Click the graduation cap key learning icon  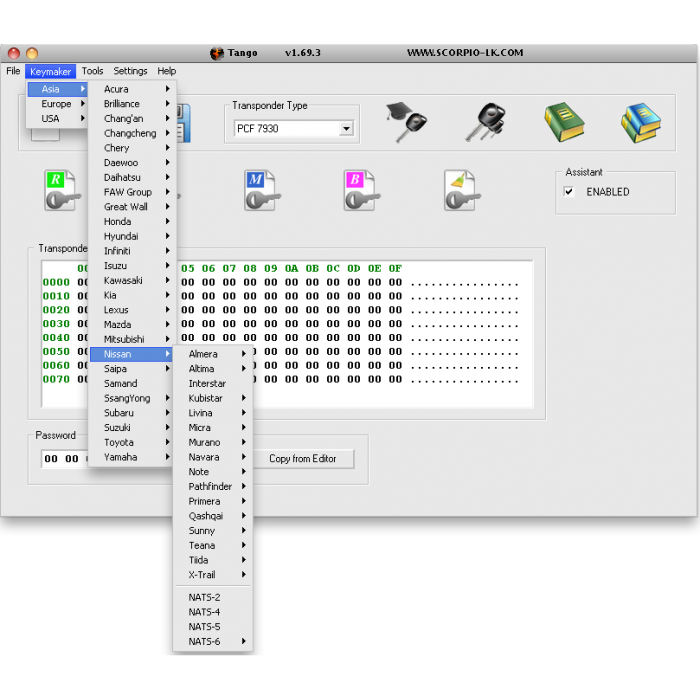(406, 122)
